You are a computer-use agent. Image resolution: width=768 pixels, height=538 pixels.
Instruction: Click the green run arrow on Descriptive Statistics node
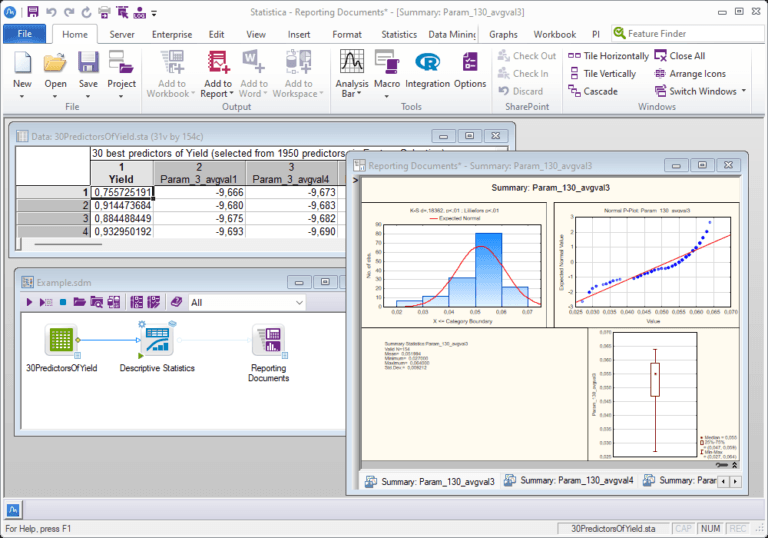(x=141, y=356)
